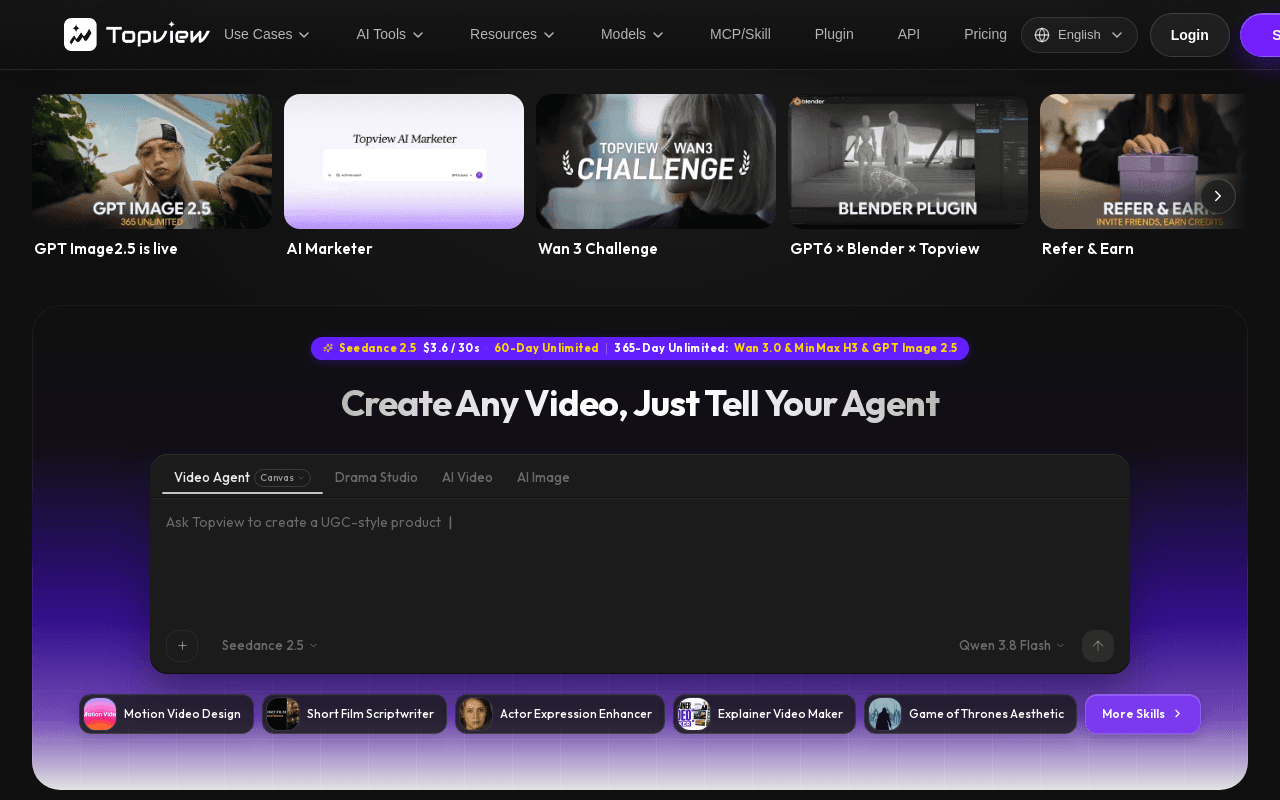The image size is (1280, 800).
Task: Click the 'GPT6 × Blender × Topview' caption
Action: coord(885,249)
